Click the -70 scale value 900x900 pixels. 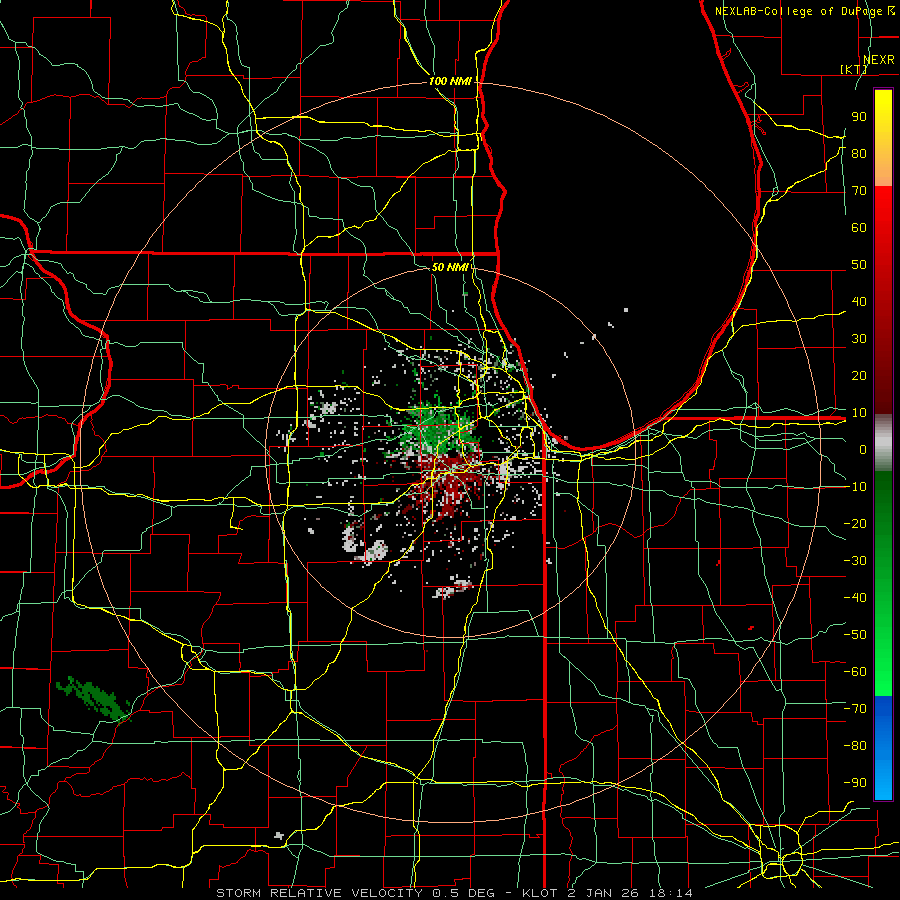pyautogui.click(x=855, y=708)
